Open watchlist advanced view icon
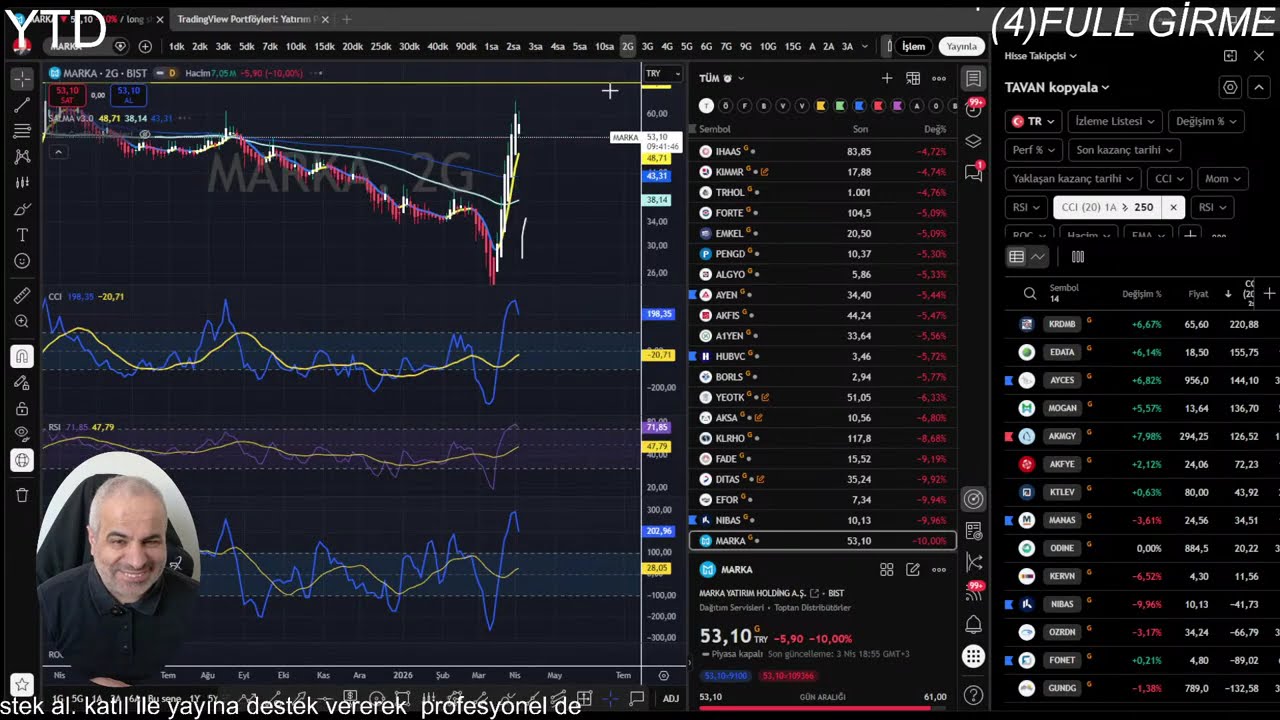 pyautogui.click(x=912, y=78)
